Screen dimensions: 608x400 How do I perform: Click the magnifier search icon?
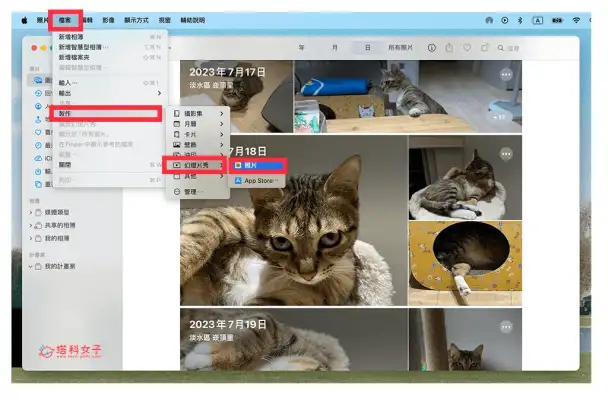tap(501, 48)
